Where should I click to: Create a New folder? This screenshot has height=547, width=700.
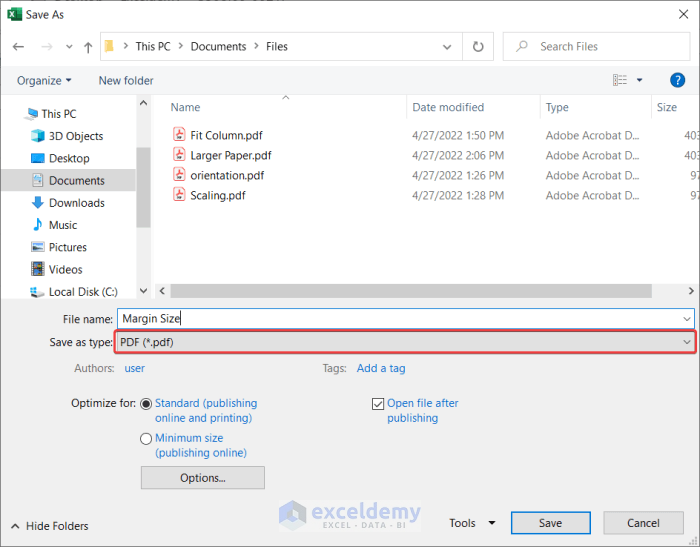point(126,80)
